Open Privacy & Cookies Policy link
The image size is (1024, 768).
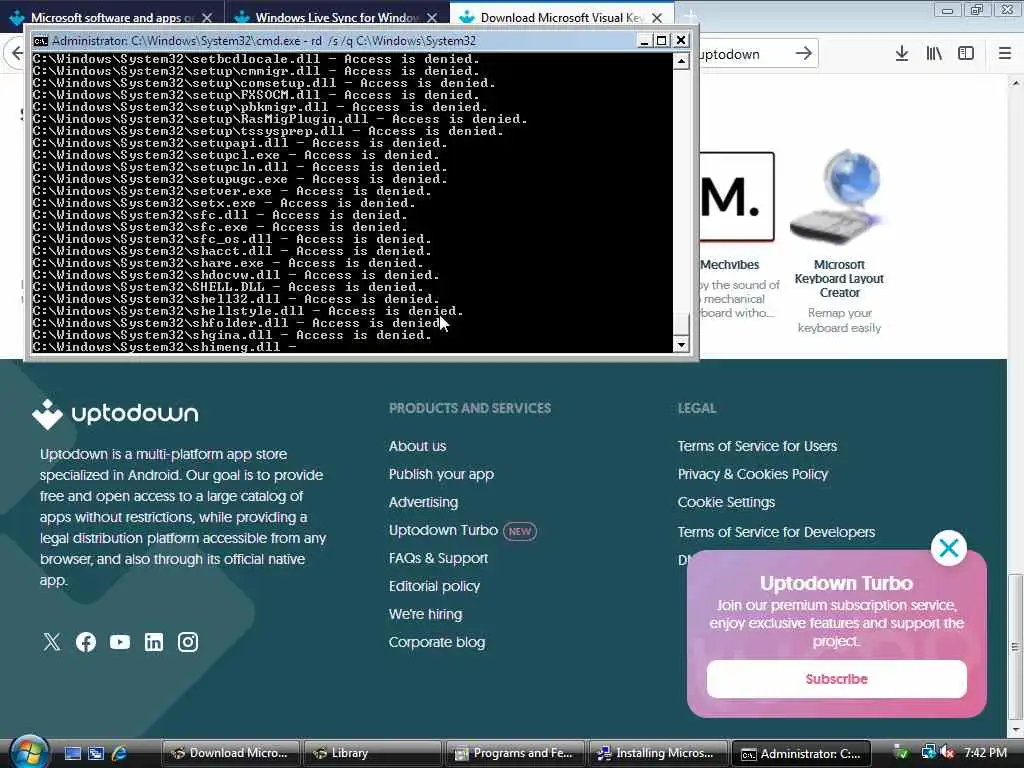[x=752, y=474]
